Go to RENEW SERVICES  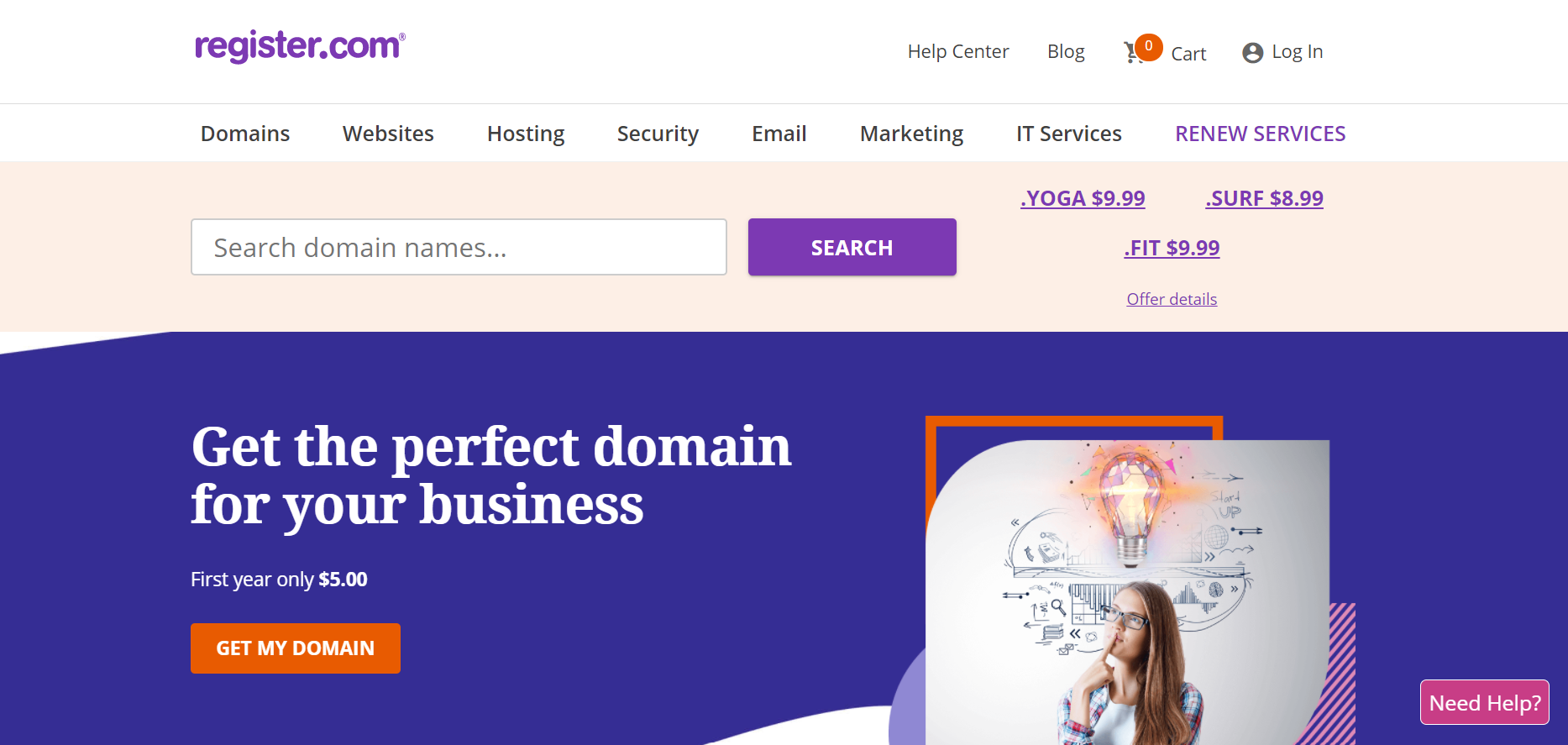1260,134
